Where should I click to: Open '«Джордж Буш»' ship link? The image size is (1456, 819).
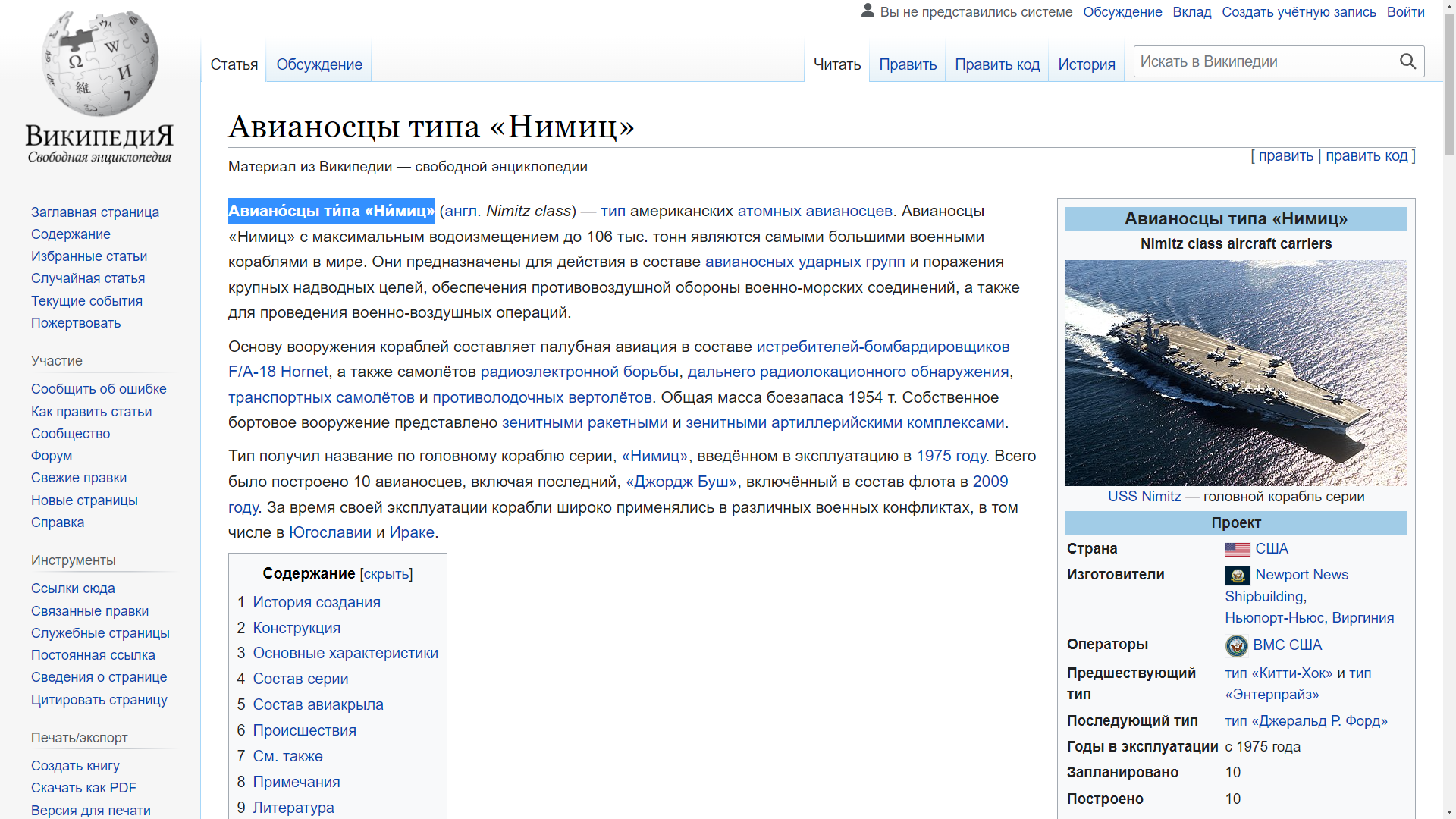pos(681,482)
